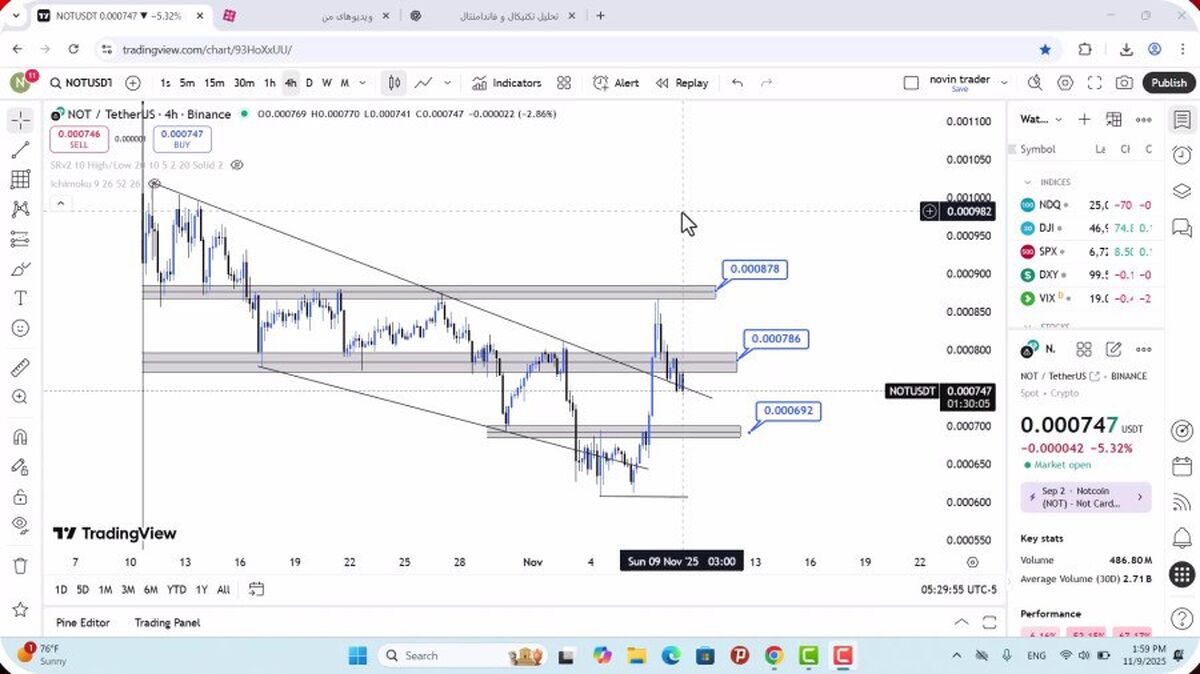
Task: Select the trend line drawing tool
Action: (20, 150)
